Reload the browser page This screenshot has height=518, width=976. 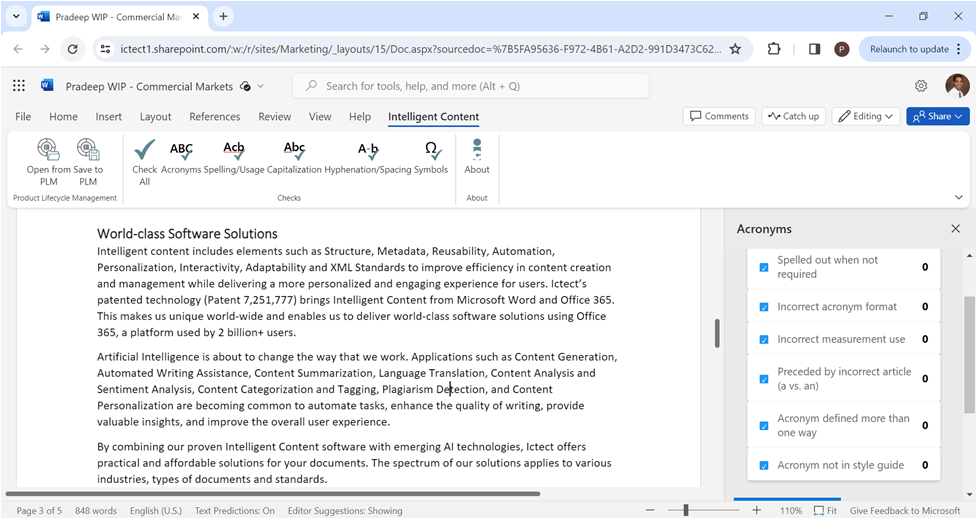[x=73, y=49]
